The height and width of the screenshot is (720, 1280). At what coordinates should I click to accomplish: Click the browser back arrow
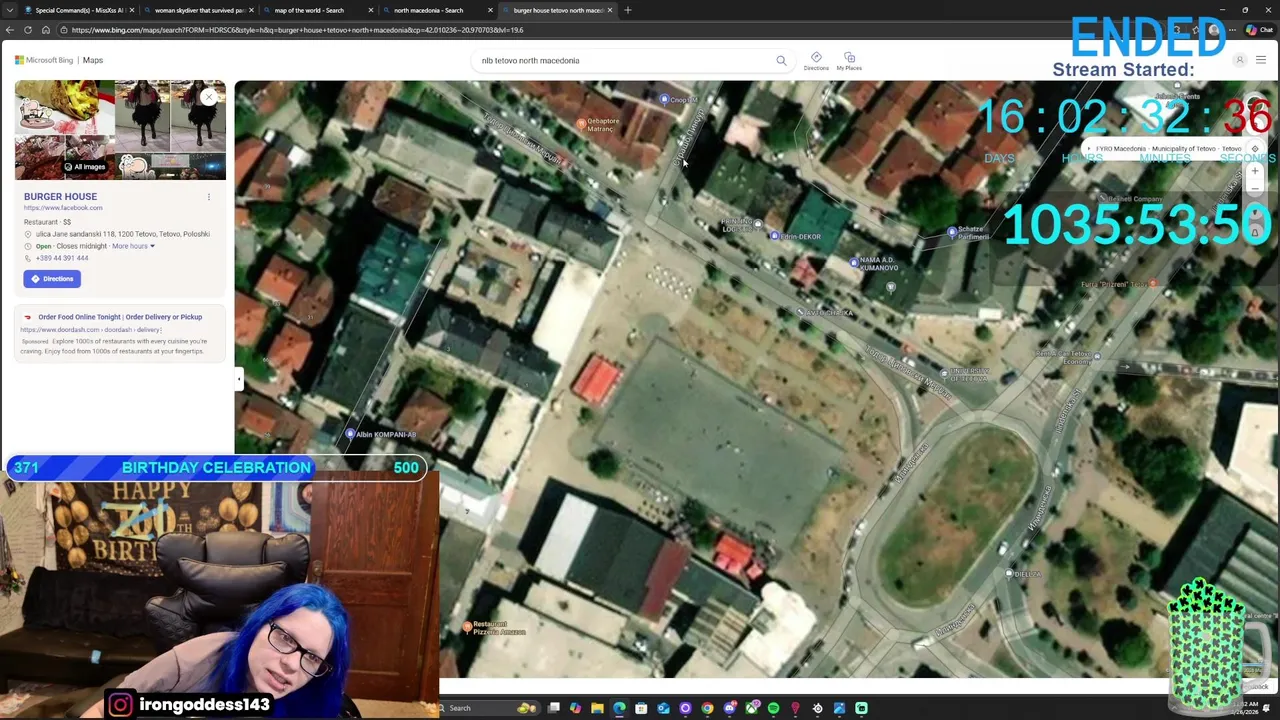pyautogui.click(x=10, y=30)
